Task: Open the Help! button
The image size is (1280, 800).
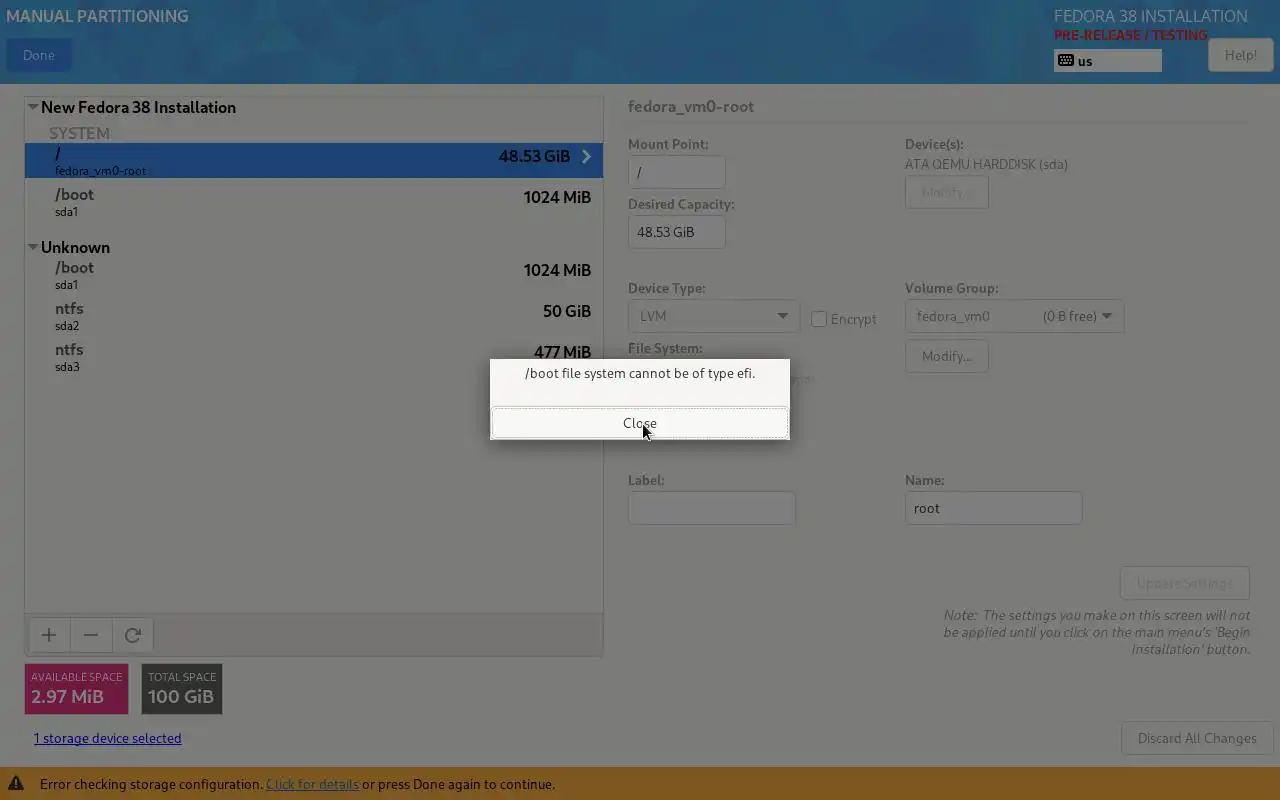Action: pos(1240,55)
